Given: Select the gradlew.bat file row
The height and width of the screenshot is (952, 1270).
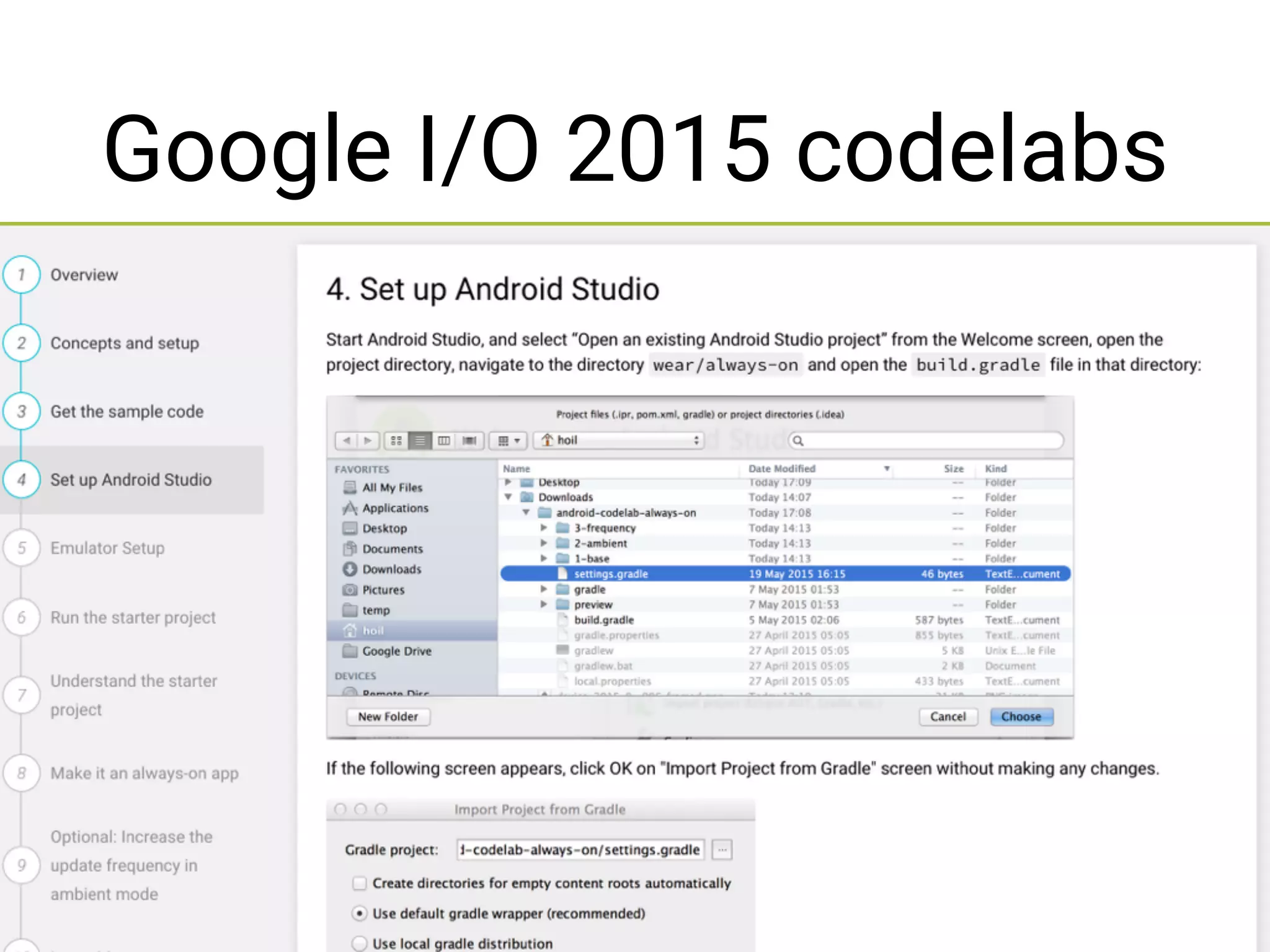Looking at the screenshot, I should pyautogui.click(x=786, y=666).
